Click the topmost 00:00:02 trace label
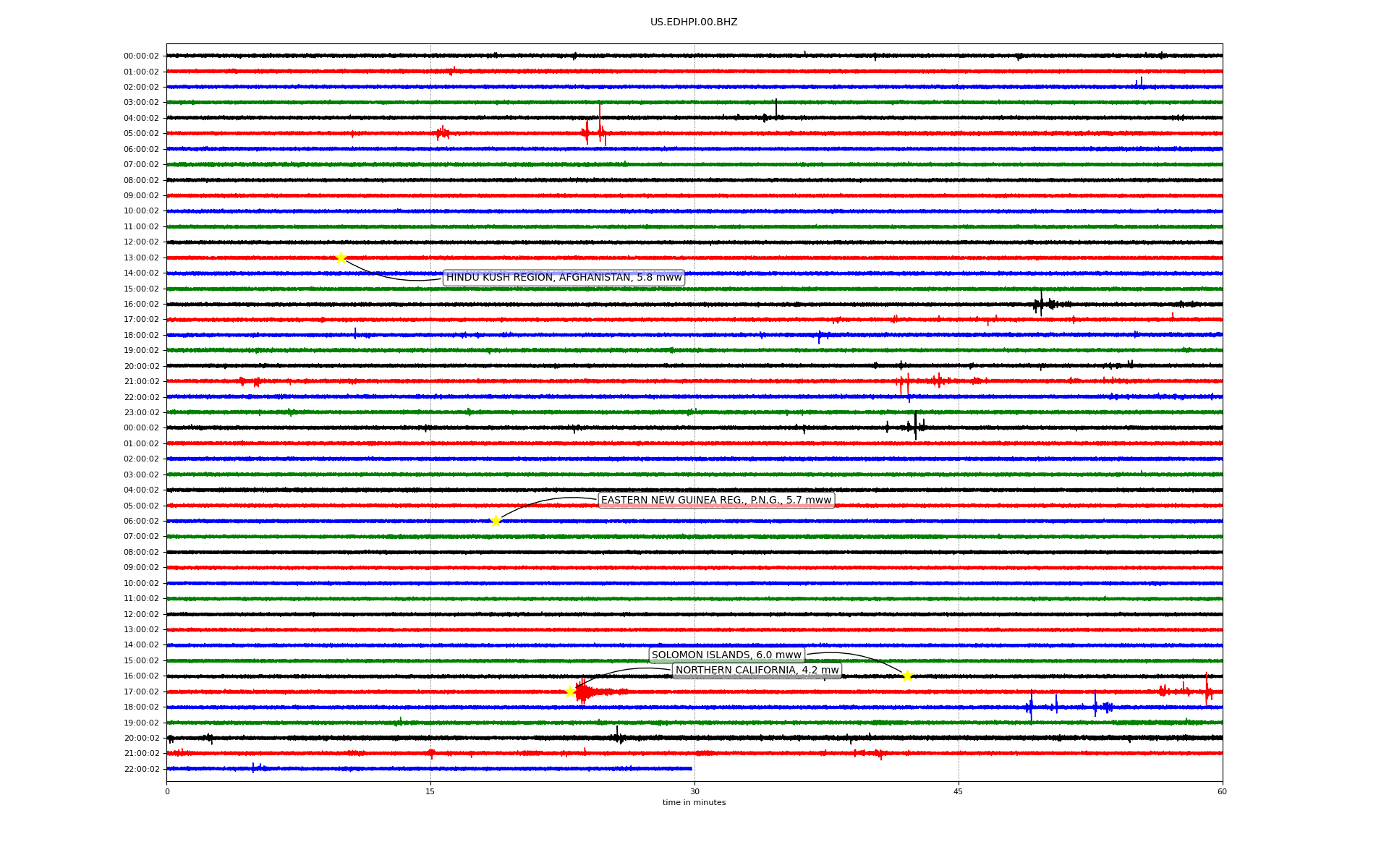Image resolution: width=1389 pixels, height=868 pixels. [141, 56]
